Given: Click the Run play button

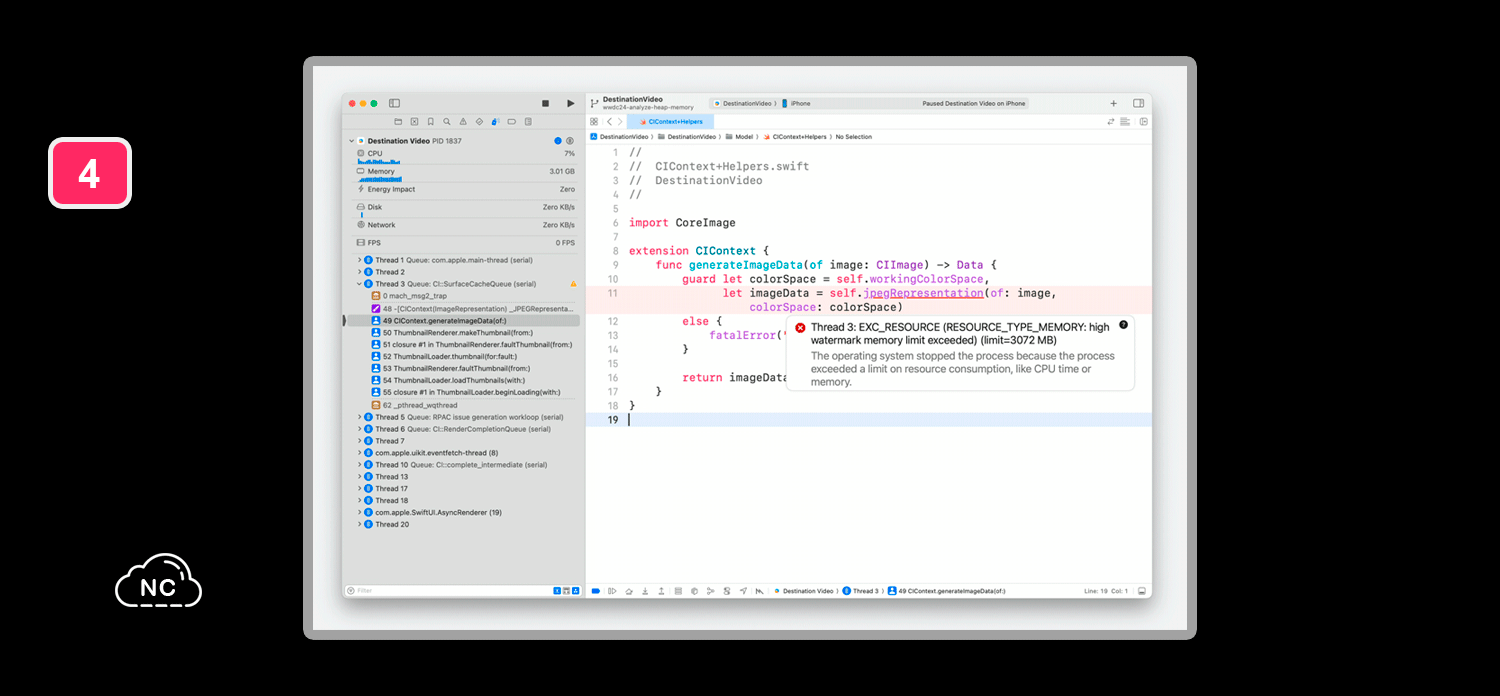Looking at the screenshot, I should pos(571,103).
